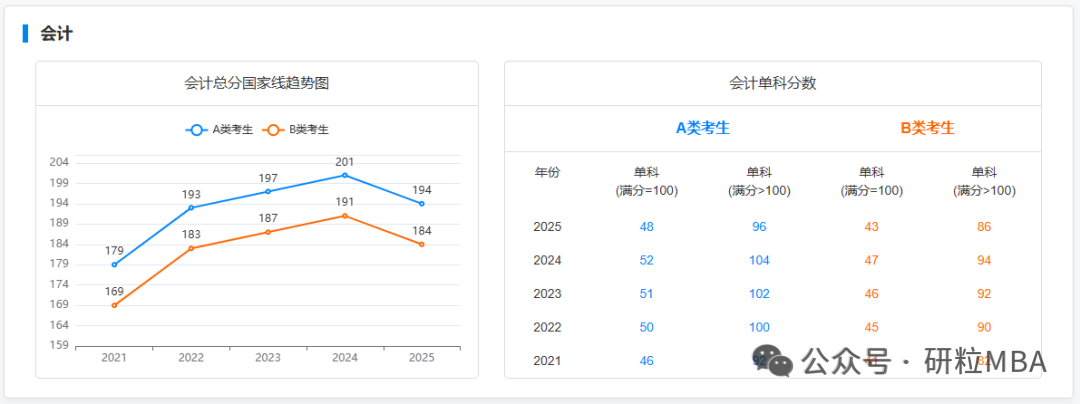Click the 2023 label on the chart x-axis
1080x404 pixels.
tap(268, 358)
